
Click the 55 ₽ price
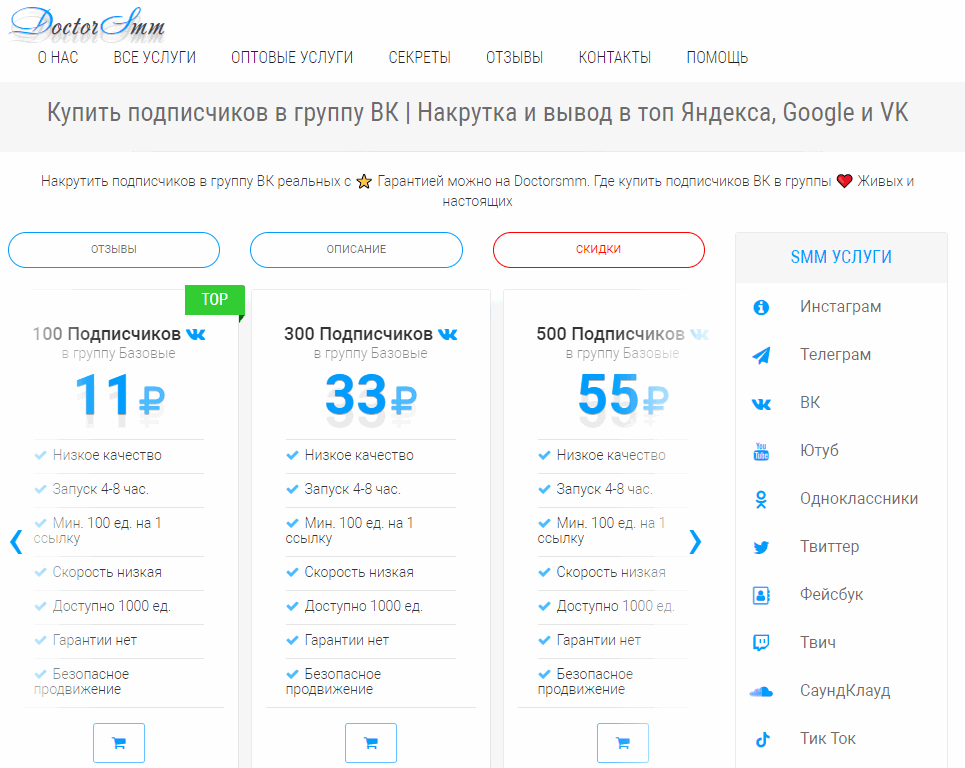point(623,395)
